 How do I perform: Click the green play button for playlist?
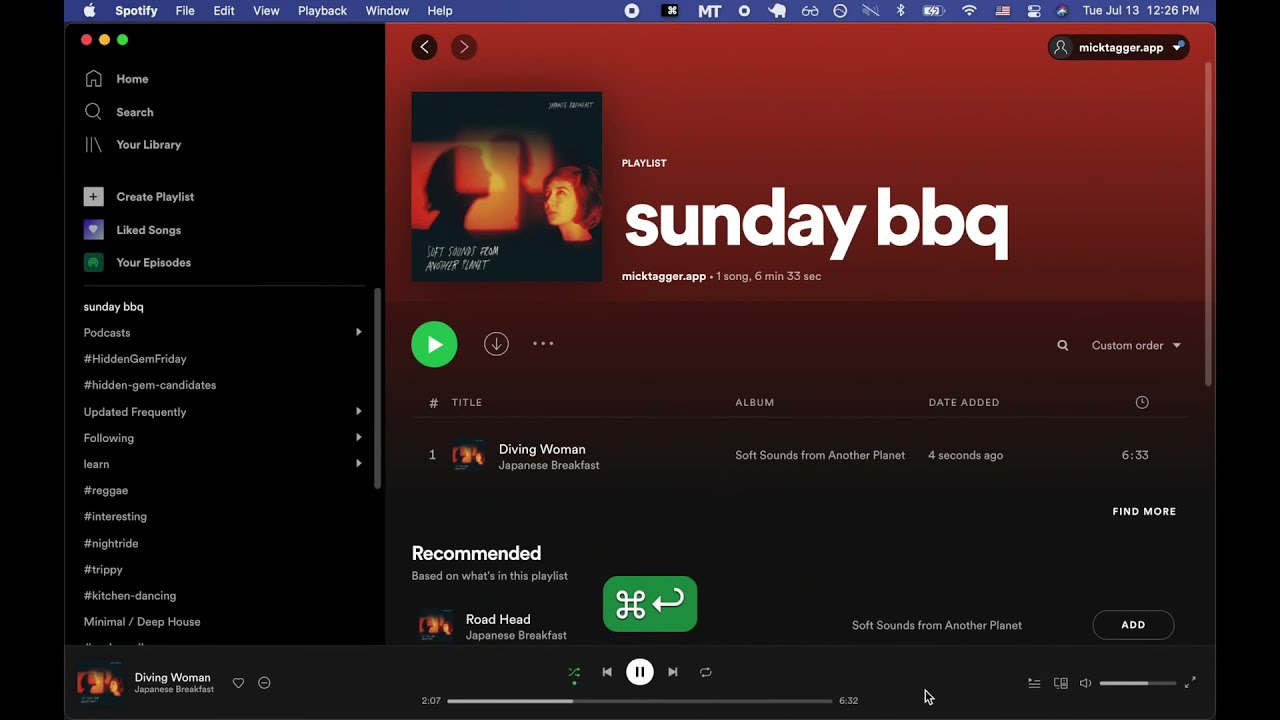pyautogui.click(x=434, y=344)
